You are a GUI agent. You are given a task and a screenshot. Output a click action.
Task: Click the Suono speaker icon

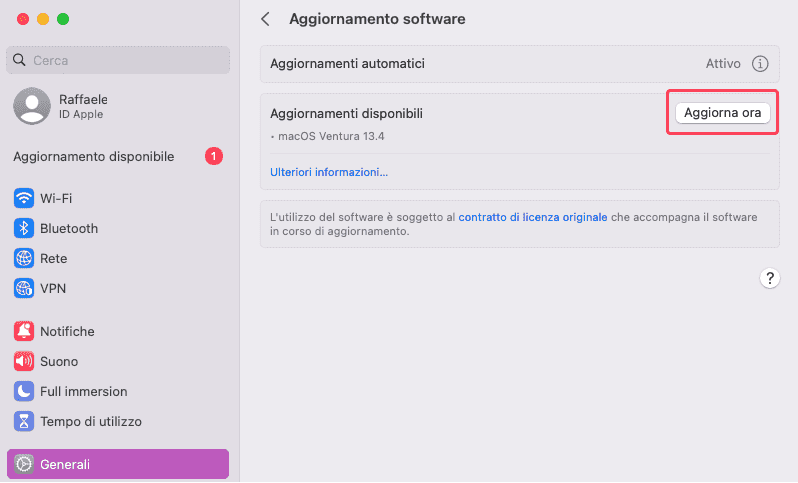coord(24,361)
